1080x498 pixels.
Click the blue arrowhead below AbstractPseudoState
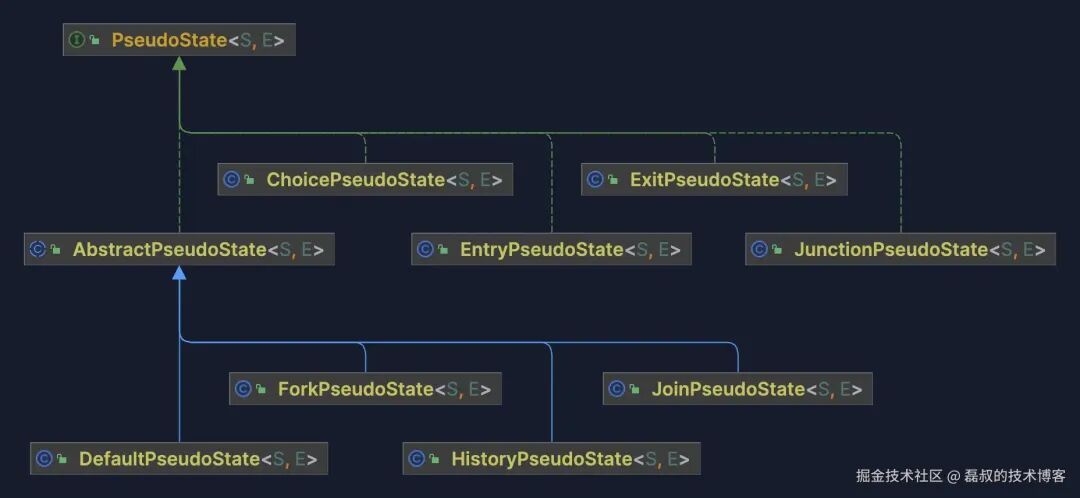tap(179, 273)
